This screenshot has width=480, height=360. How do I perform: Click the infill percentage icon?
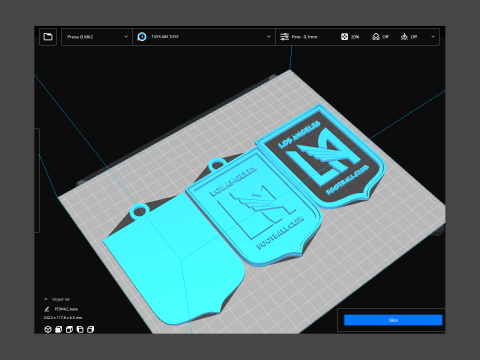pyautogui.click(x=344, y=37)
